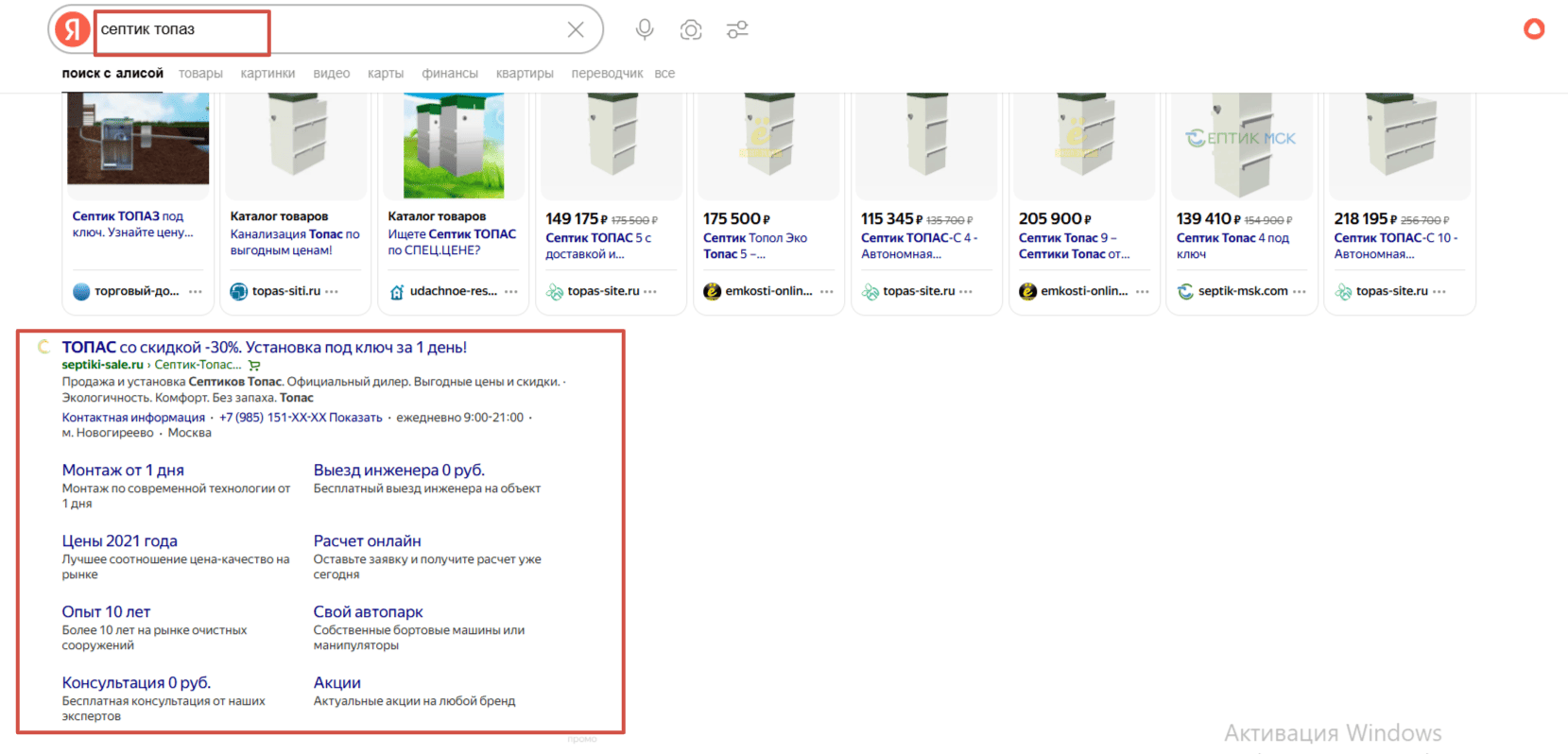Open 'Цены 2021 года' sitelink
The width and height of the screenshot is (1568, 754).
(120, 540)
